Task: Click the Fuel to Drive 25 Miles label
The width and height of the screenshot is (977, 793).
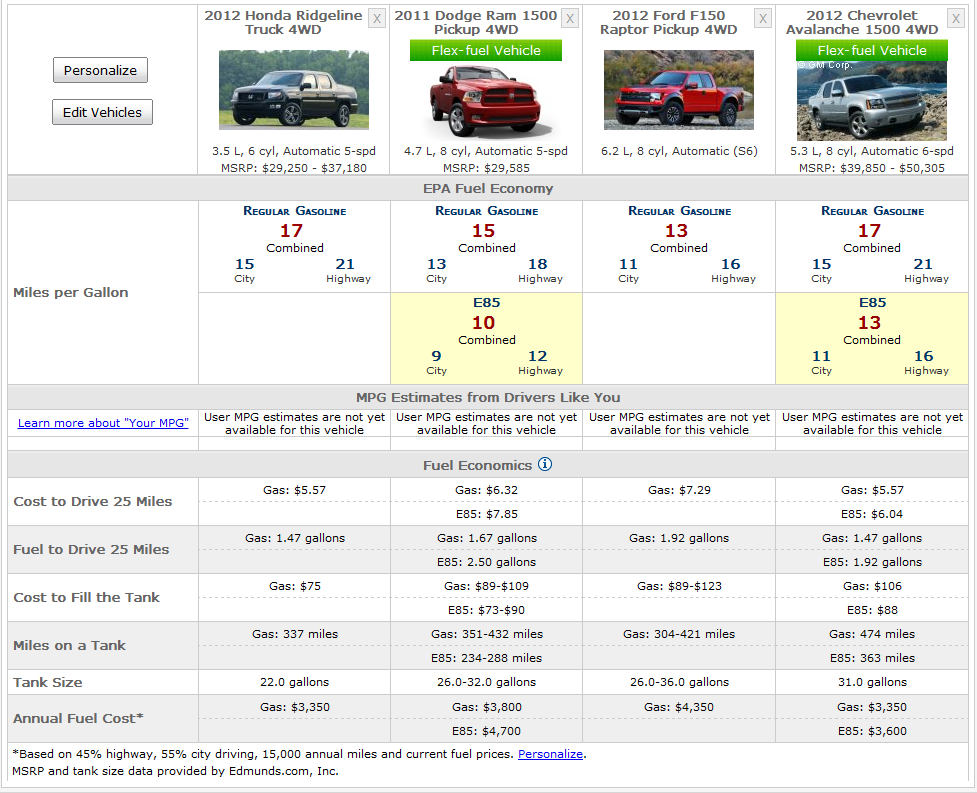Action: point(91,549)
